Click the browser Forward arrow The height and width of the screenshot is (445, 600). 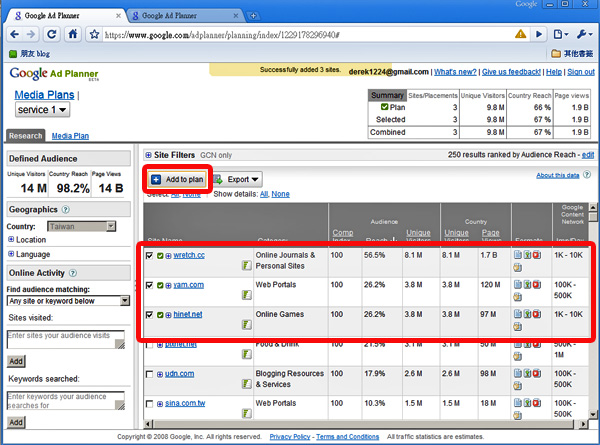click(31, 34)
